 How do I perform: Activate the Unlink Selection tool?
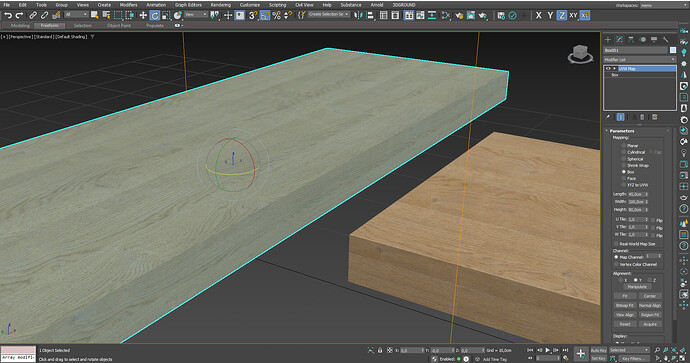pos(44,15)
